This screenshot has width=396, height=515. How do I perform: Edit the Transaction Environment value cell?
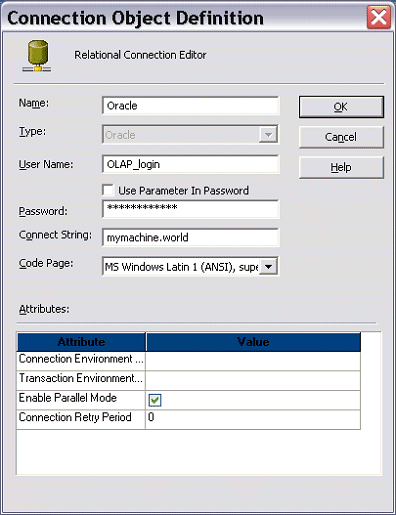253,380
